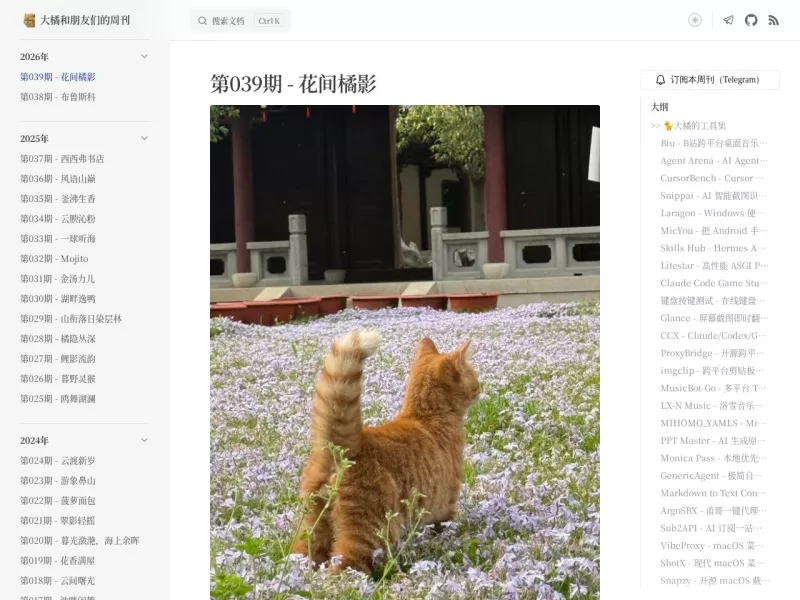
Task: Open 第037期 - 西西弗书店 issue
Action: (62, 159)
